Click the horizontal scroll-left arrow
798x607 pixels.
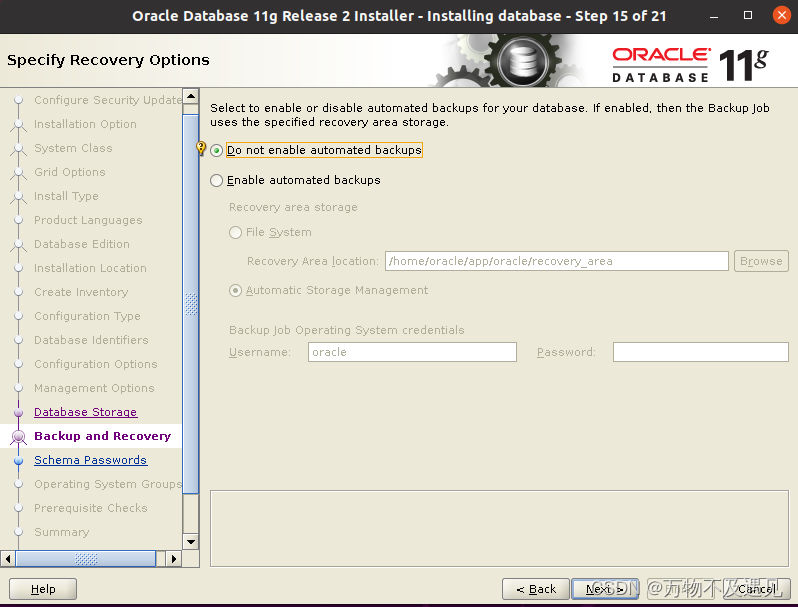coord(8,559)
